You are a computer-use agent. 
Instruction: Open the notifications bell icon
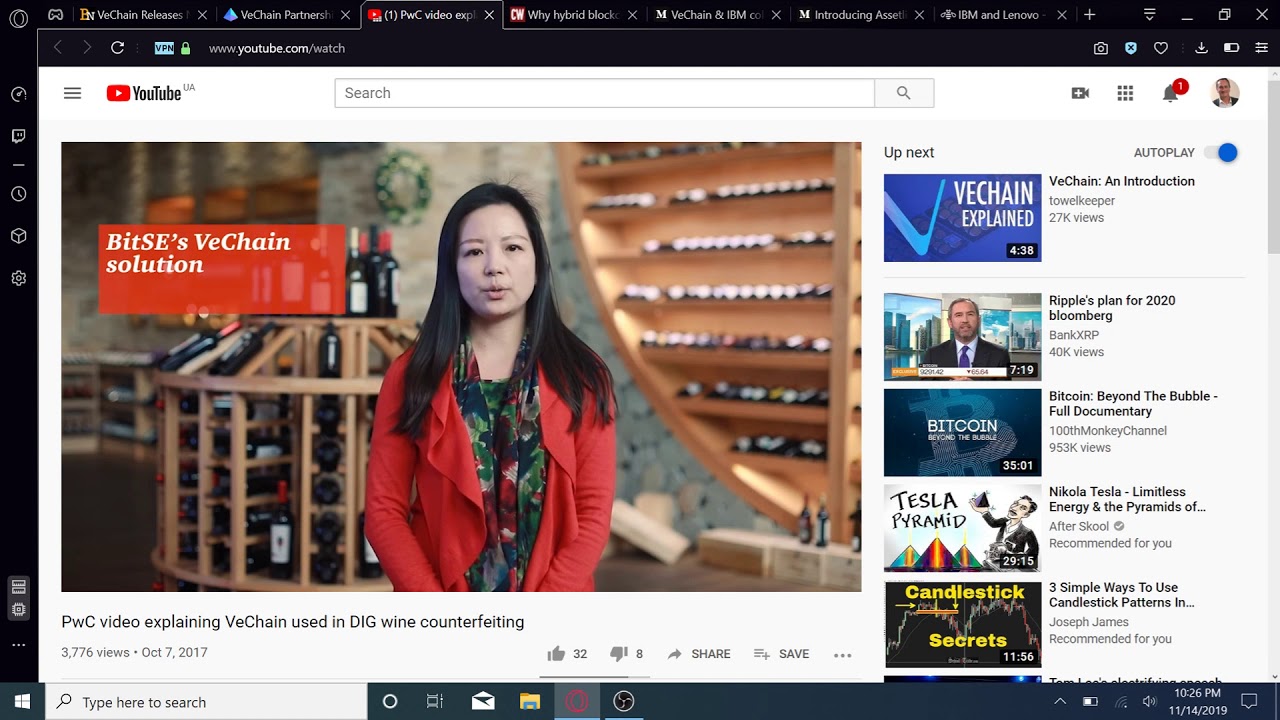coord(1170,93)
